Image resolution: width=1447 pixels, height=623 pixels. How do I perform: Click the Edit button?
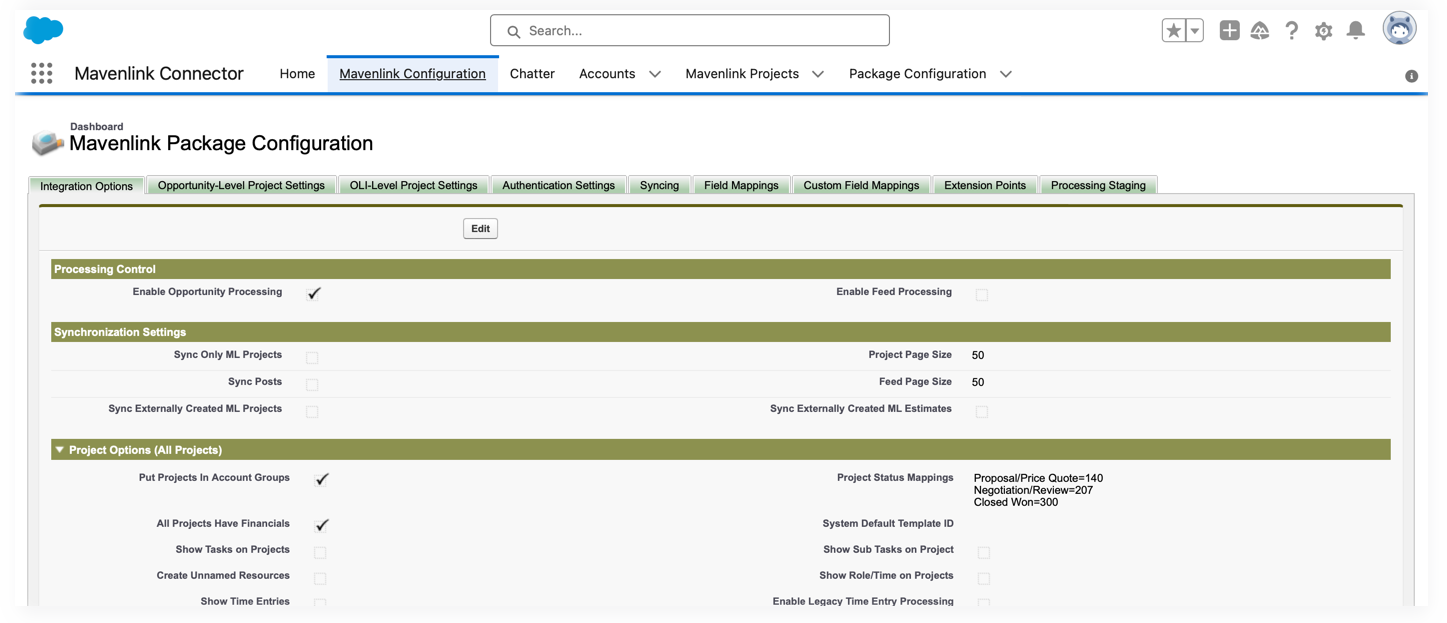tap(480, 229)
